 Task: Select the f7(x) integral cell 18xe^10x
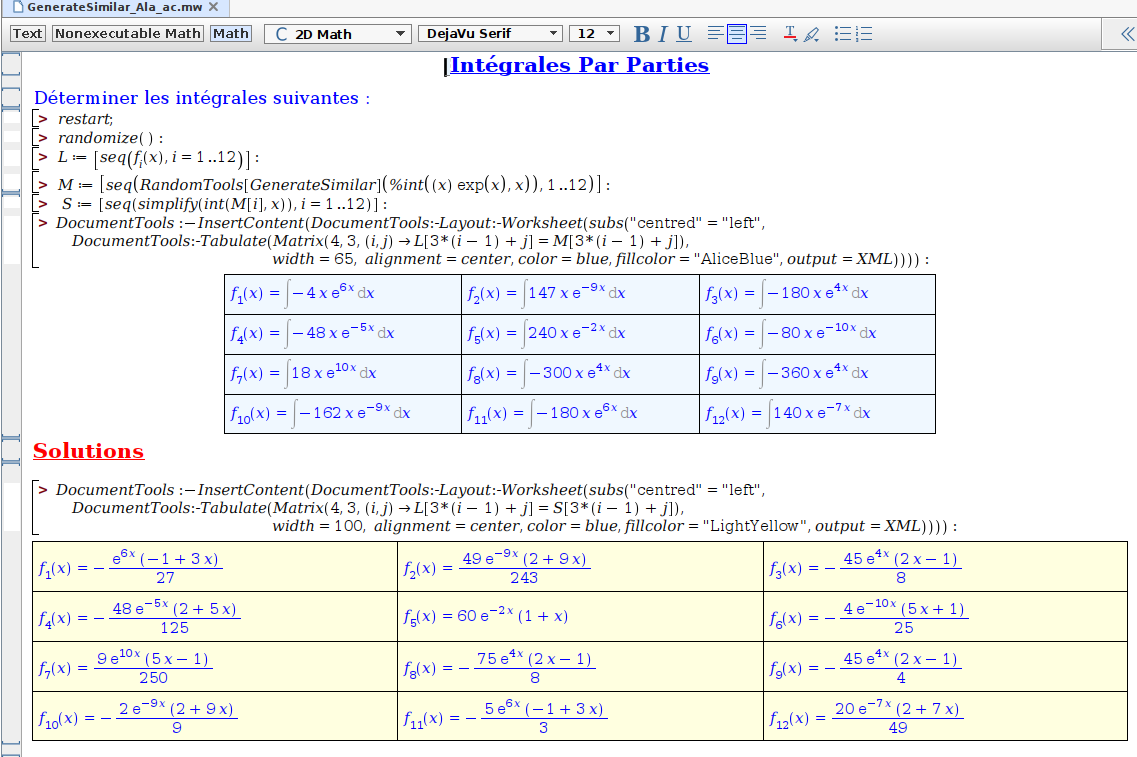point(343,373)
